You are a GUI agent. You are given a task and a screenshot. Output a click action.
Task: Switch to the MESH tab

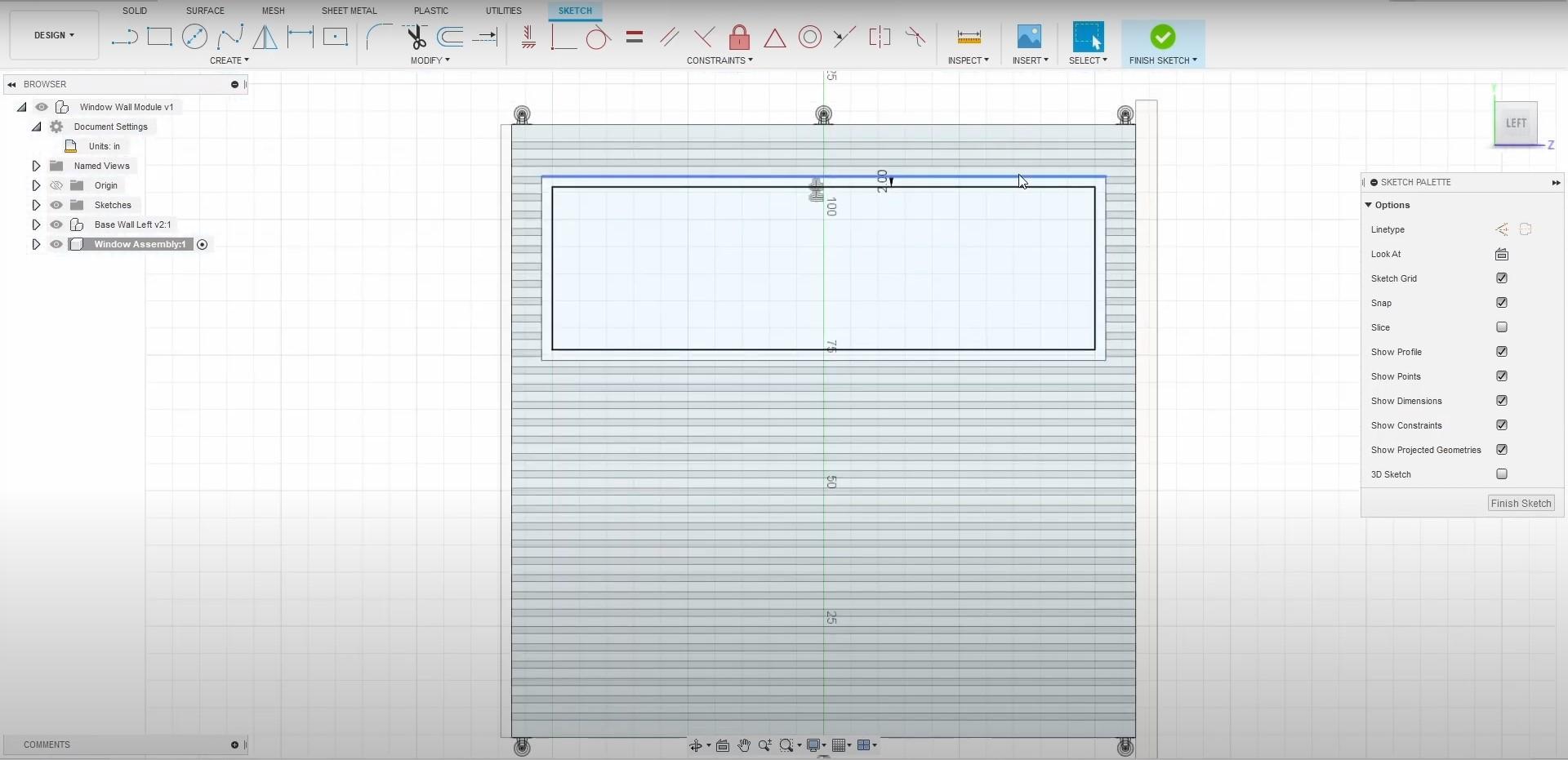point(274,11)
